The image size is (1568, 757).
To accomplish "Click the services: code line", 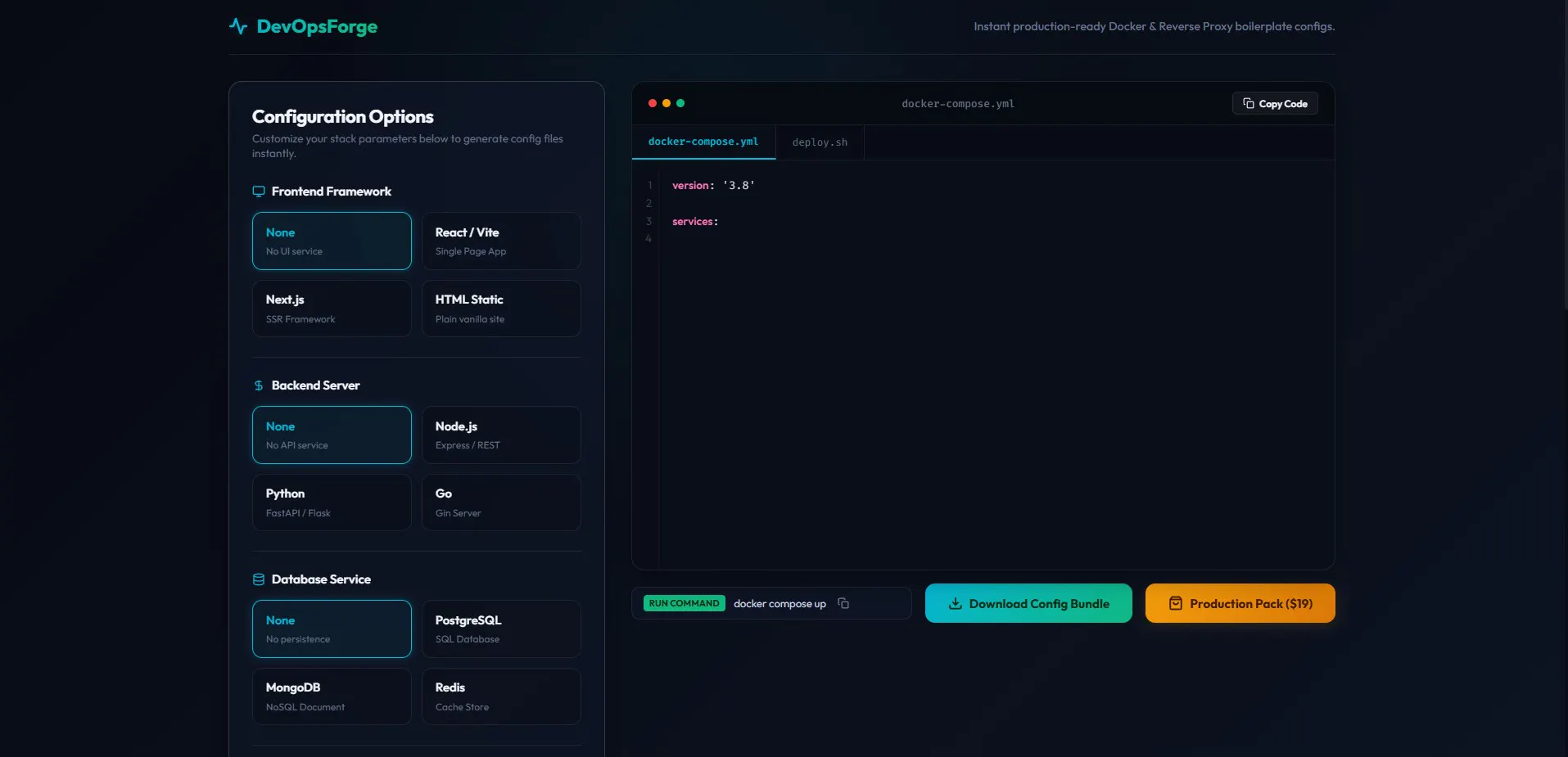I will point(695,222).
